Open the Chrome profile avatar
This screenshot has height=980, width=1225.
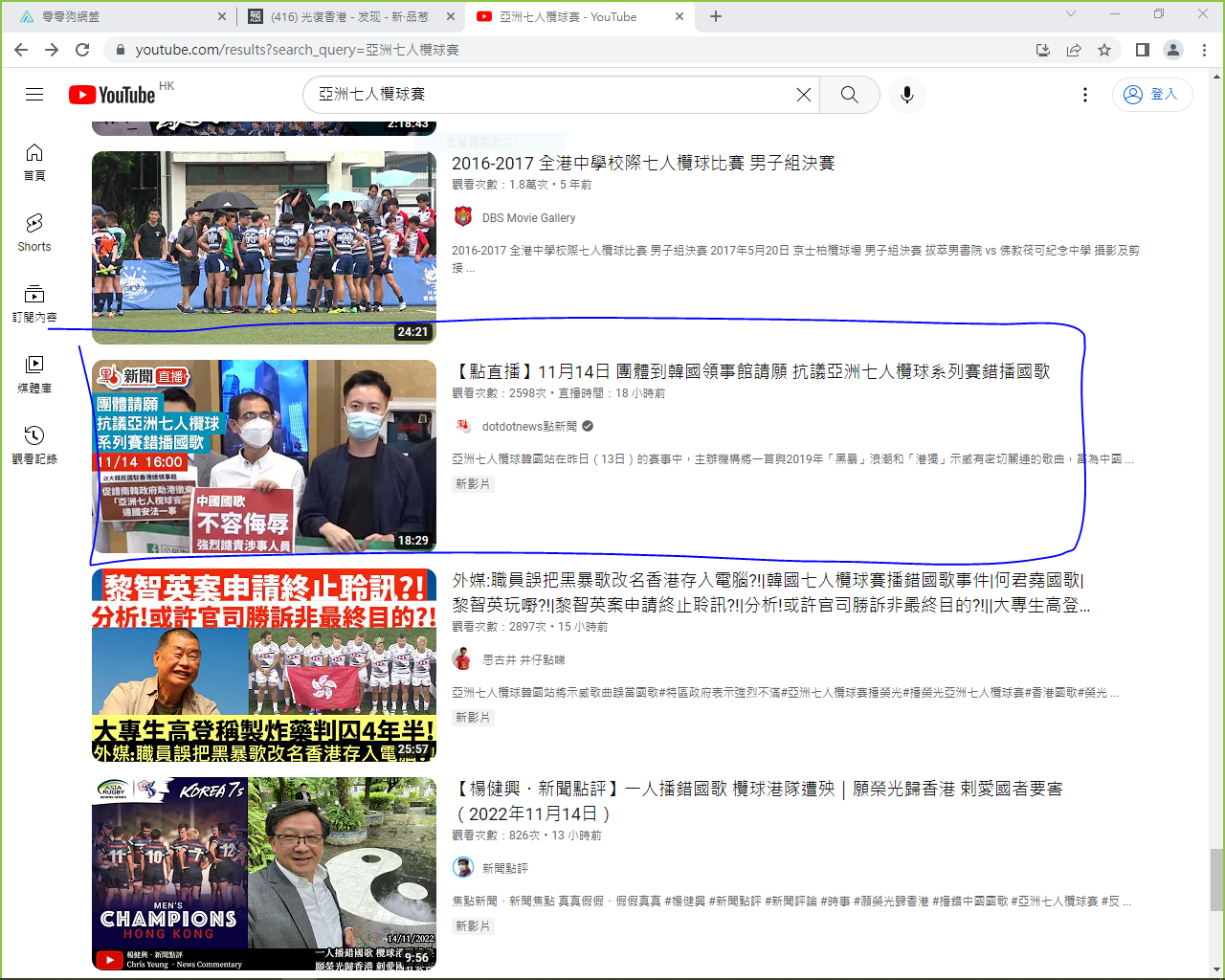point(1173,50)
